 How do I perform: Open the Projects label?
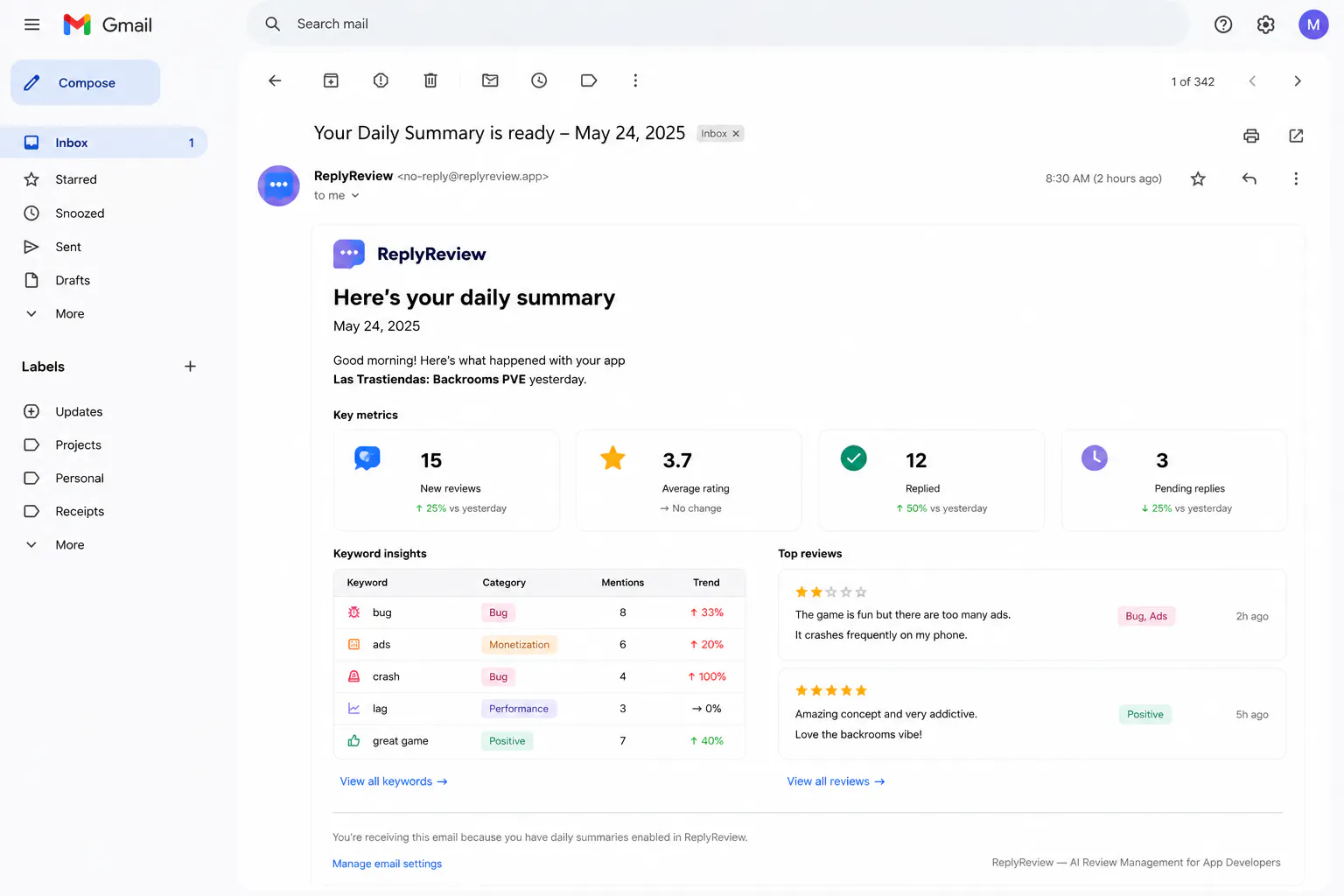pyautogui.click(x=78, y=445)
